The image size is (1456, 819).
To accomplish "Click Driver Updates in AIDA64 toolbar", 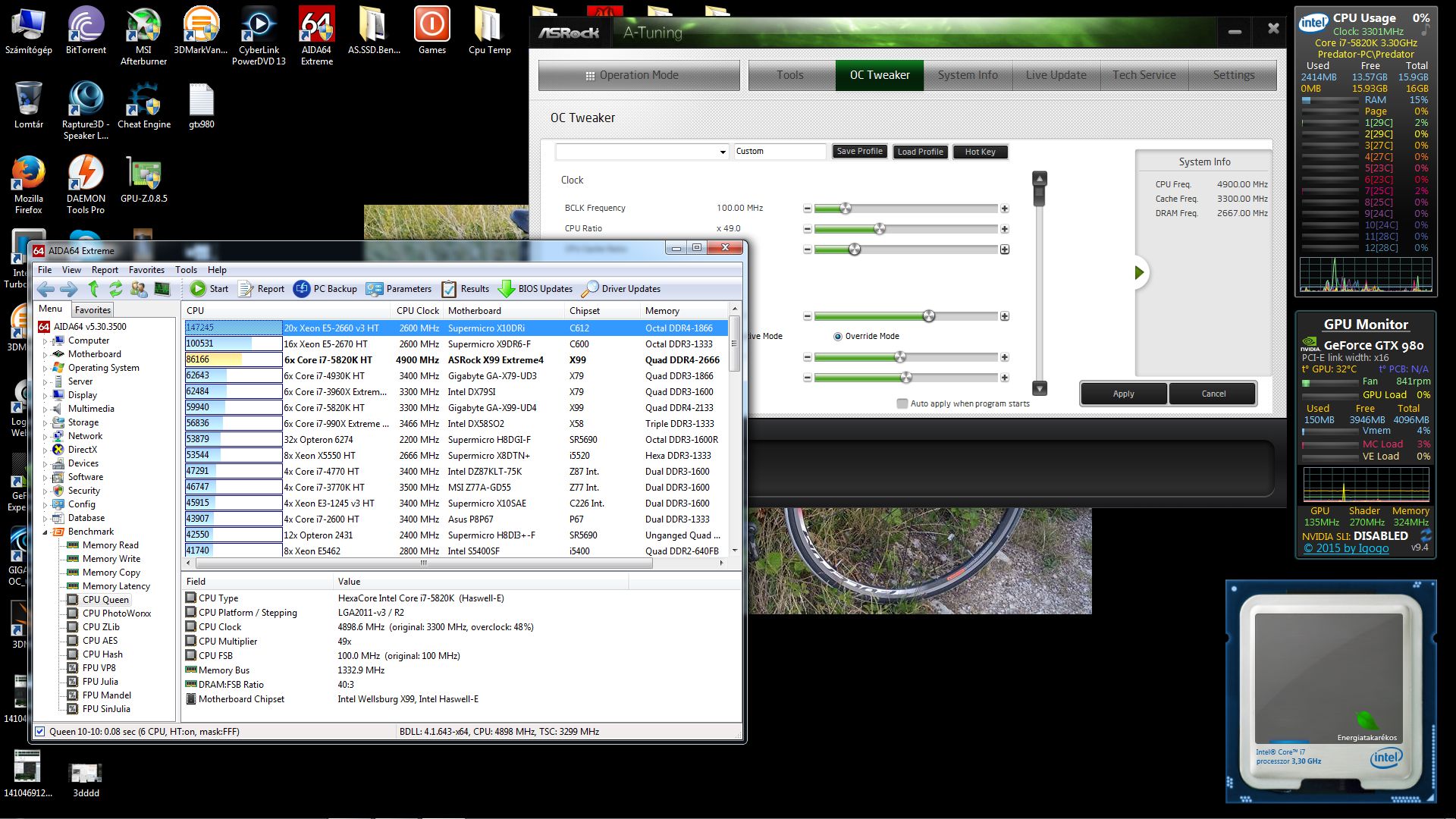I will coord(621,289).
